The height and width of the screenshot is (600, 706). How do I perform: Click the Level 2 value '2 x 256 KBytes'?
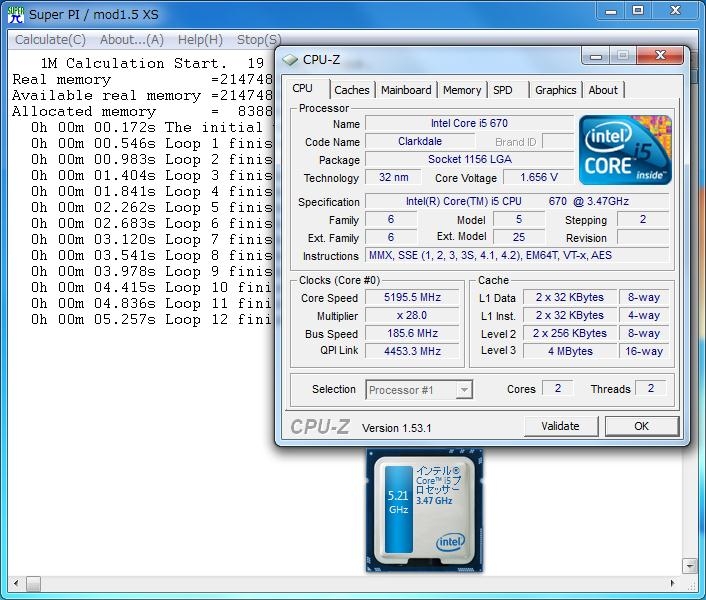click(x=570, y=334)
